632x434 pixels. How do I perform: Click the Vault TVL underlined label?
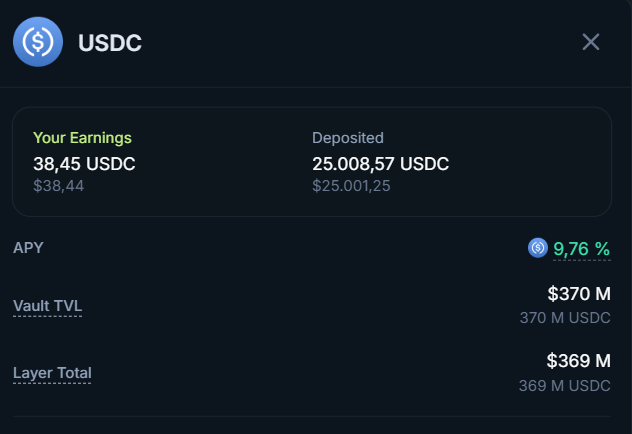click(x=47, y=306)
